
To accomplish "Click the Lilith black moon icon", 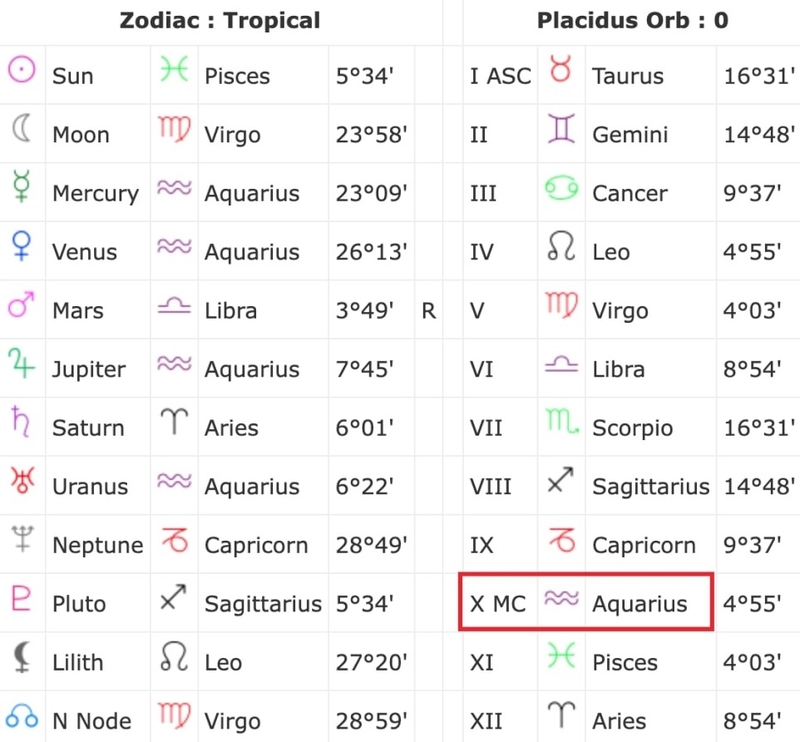I will 22,657.
